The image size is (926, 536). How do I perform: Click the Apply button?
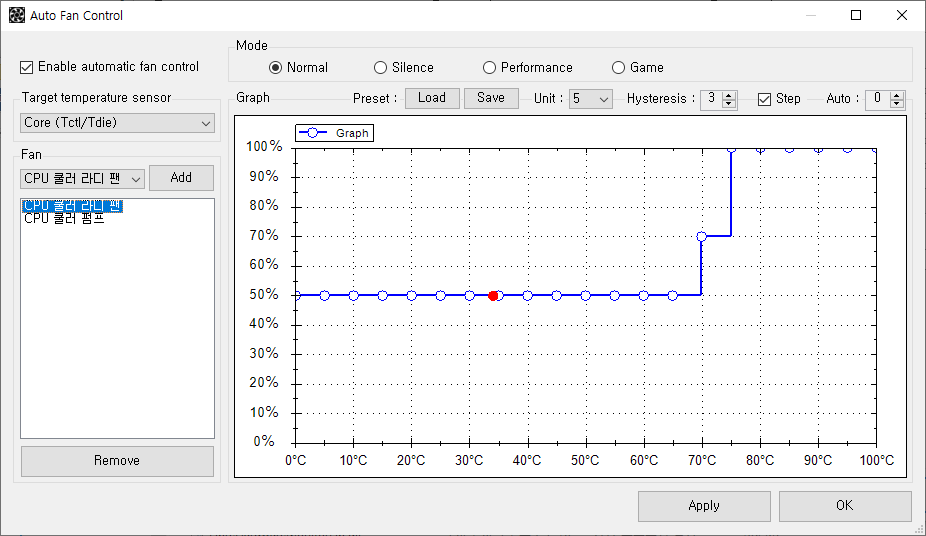[704, 506]
